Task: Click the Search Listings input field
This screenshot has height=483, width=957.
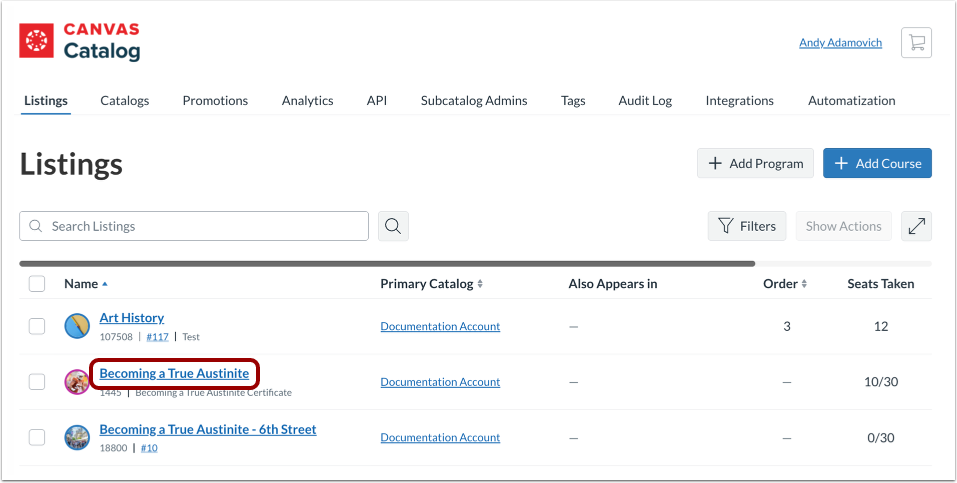Action: (x=194, y=226)
